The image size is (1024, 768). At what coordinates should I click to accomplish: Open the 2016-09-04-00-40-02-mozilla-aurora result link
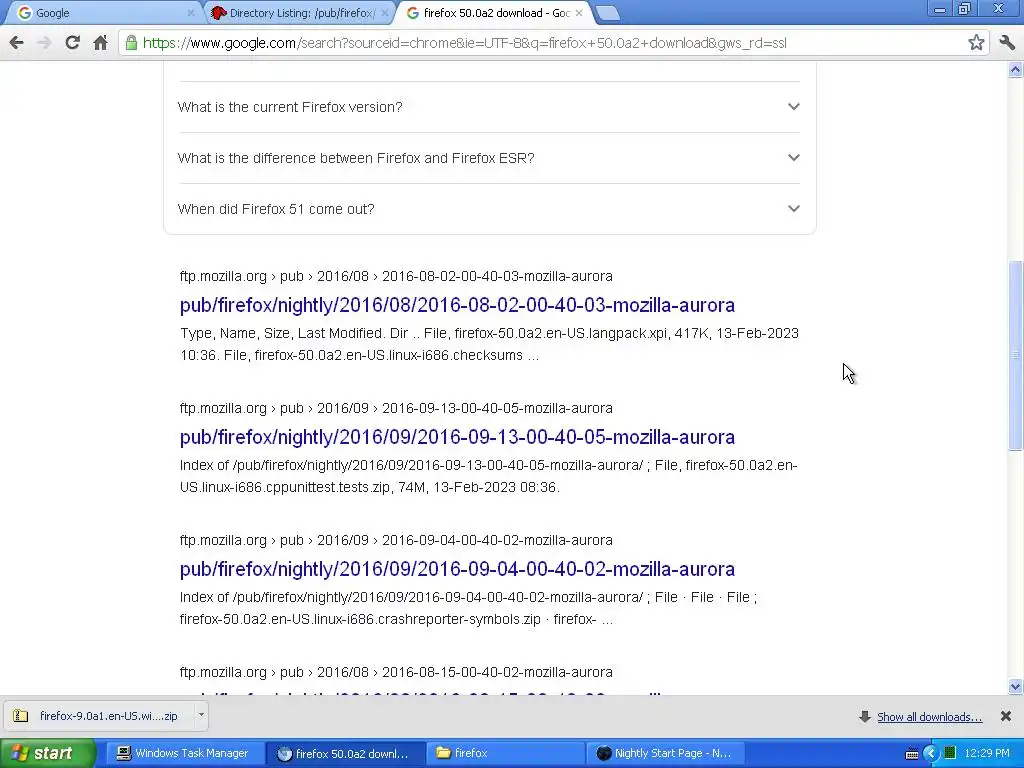click(x=457, y=569)
